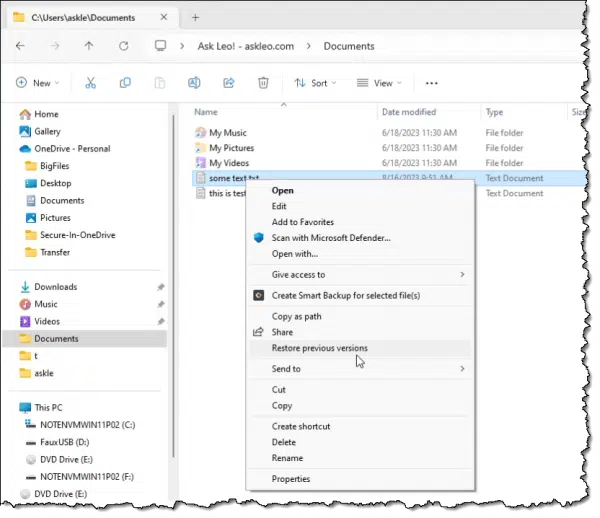Select OneDrive - Personal

tap(72, 148)
